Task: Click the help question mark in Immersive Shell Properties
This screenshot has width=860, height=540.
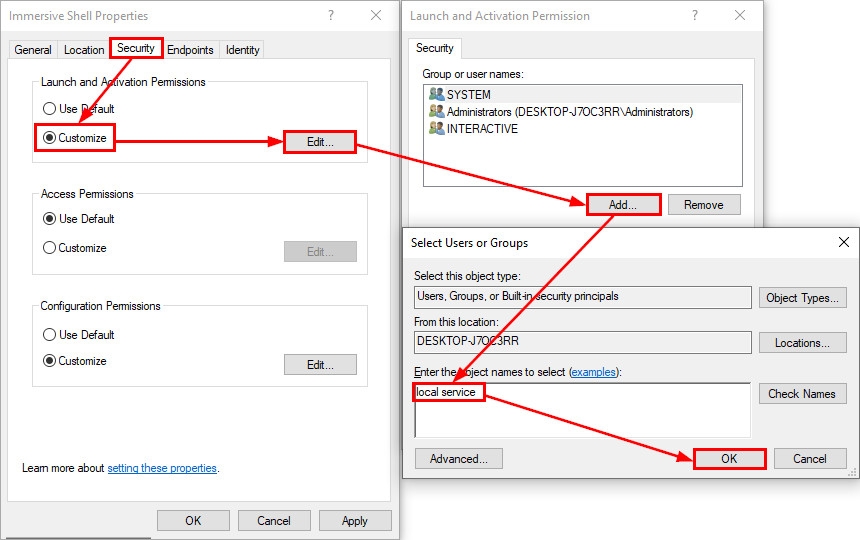Action: pos(331,16)
